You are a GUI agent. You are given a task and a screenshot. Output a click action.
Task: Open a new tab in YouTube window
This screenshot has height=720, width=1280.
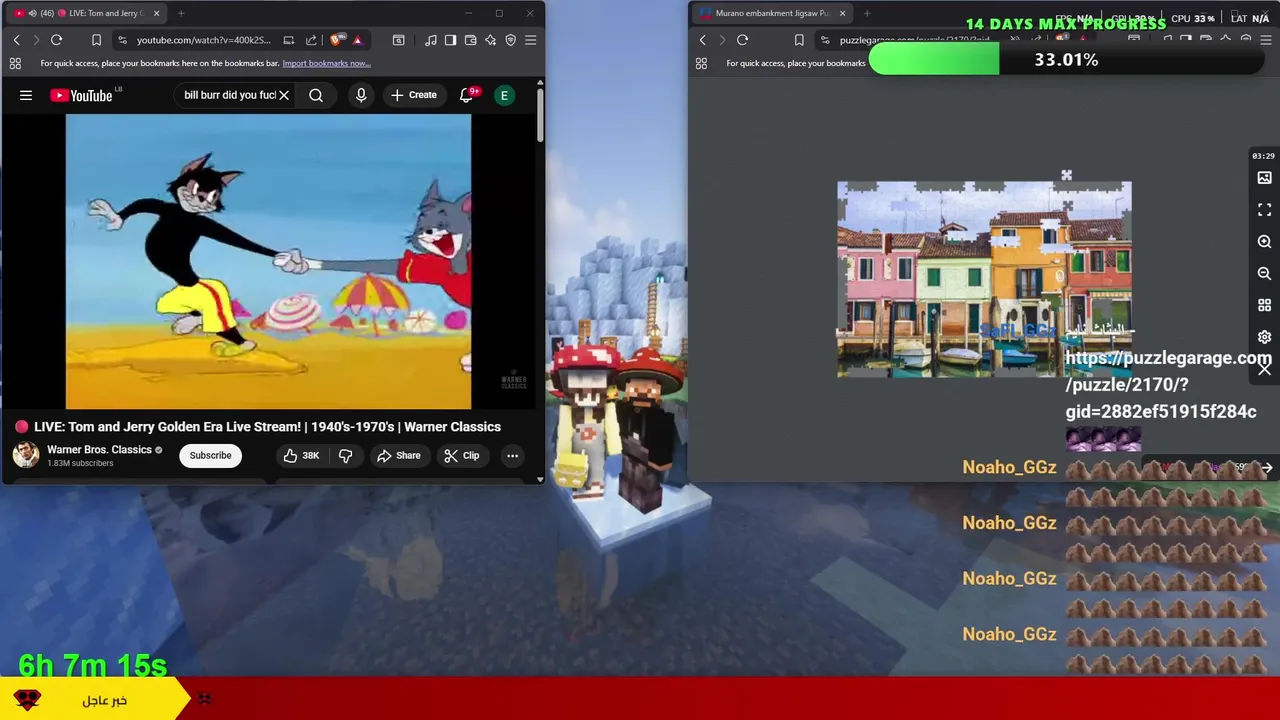181,13
